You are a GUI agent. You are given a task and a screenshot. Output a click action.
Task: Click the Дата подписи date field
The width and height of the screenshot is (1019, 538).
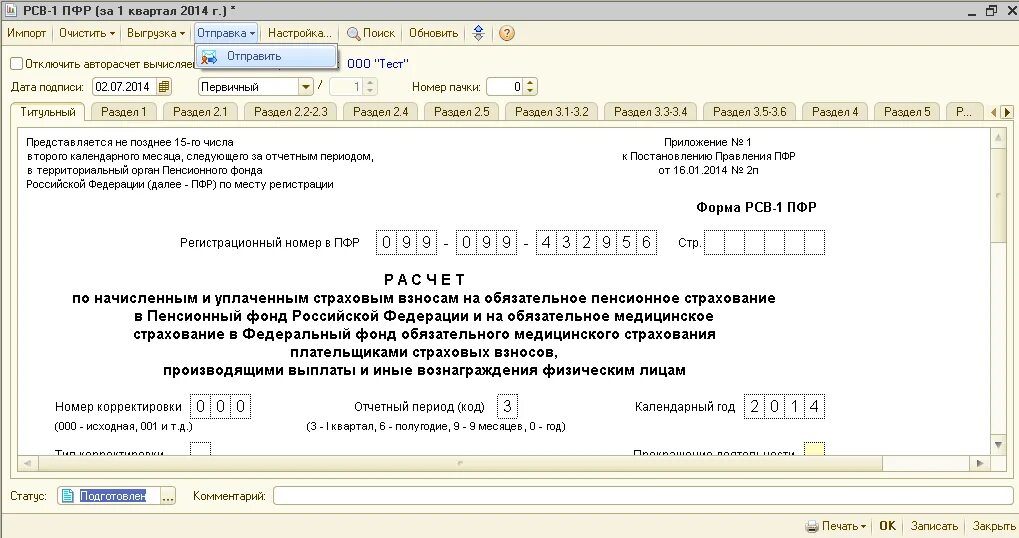pos(125,86)
